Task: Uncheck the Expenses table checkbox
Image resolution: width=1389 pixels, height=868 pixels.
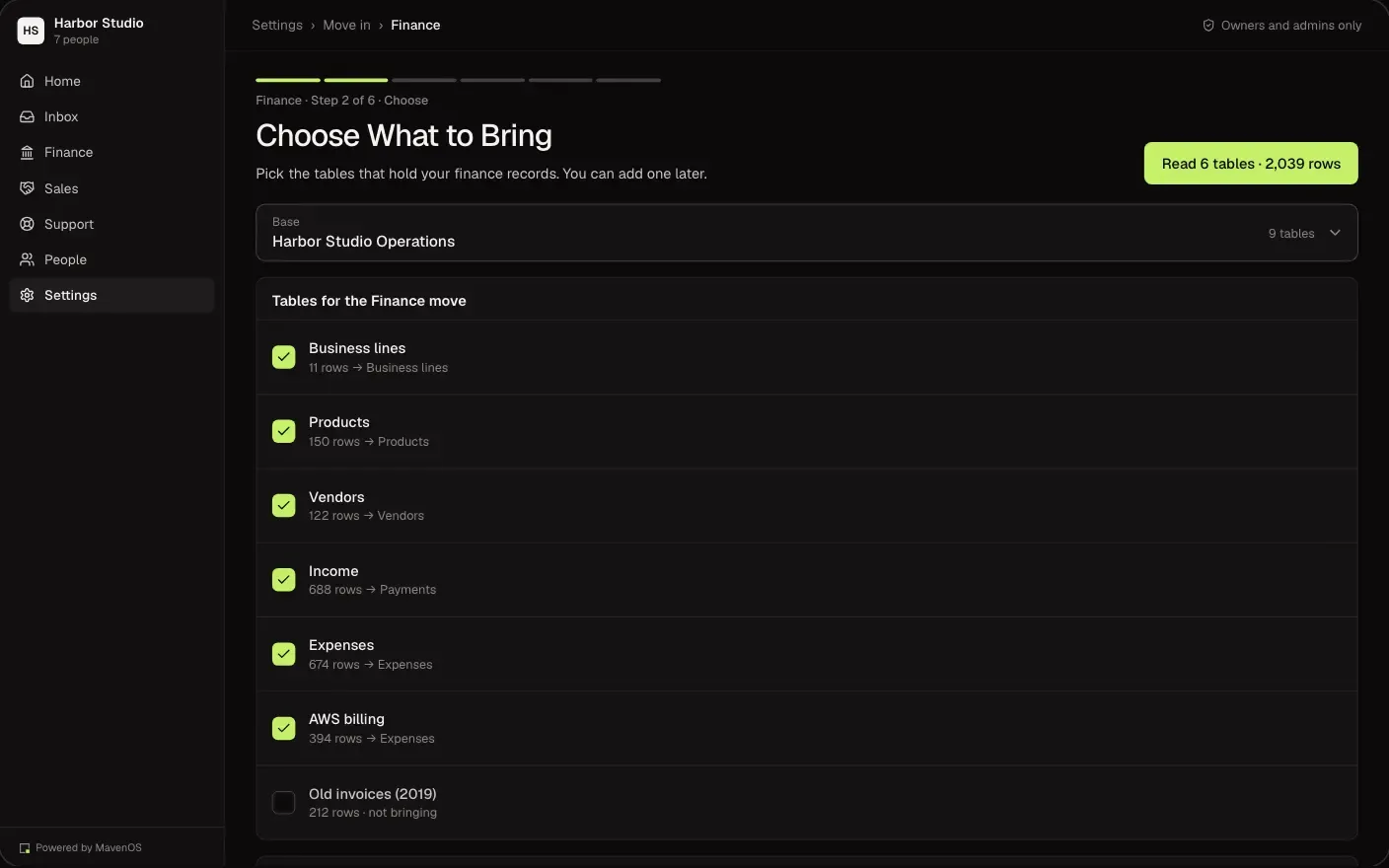Action: click(x=283, y=654)
